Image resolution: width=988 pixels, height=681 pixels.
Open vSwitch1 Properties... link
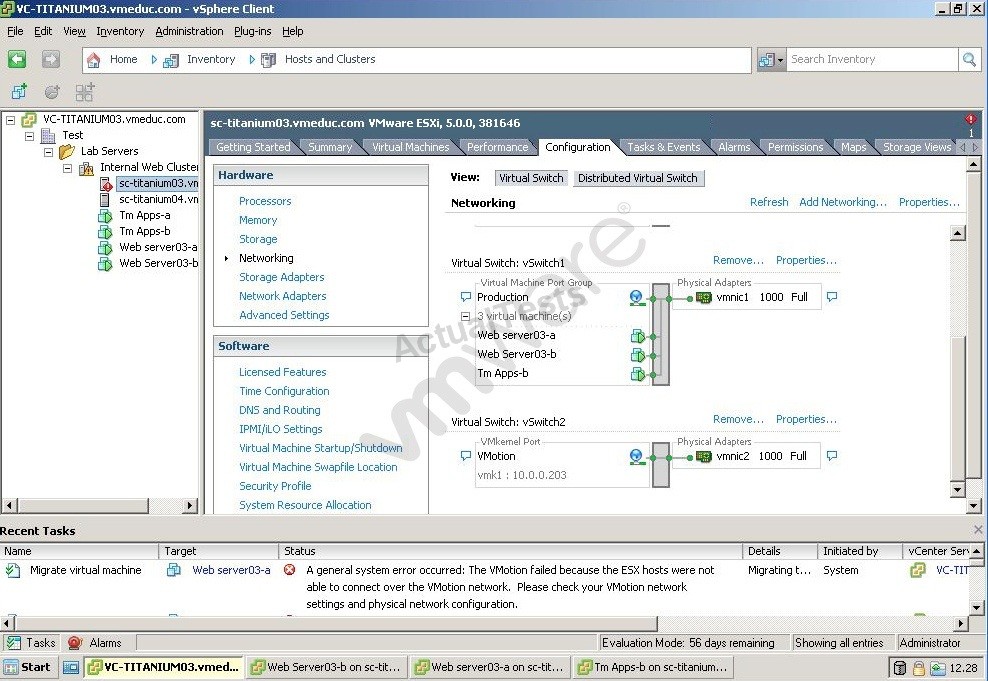(x=806, y=260)
